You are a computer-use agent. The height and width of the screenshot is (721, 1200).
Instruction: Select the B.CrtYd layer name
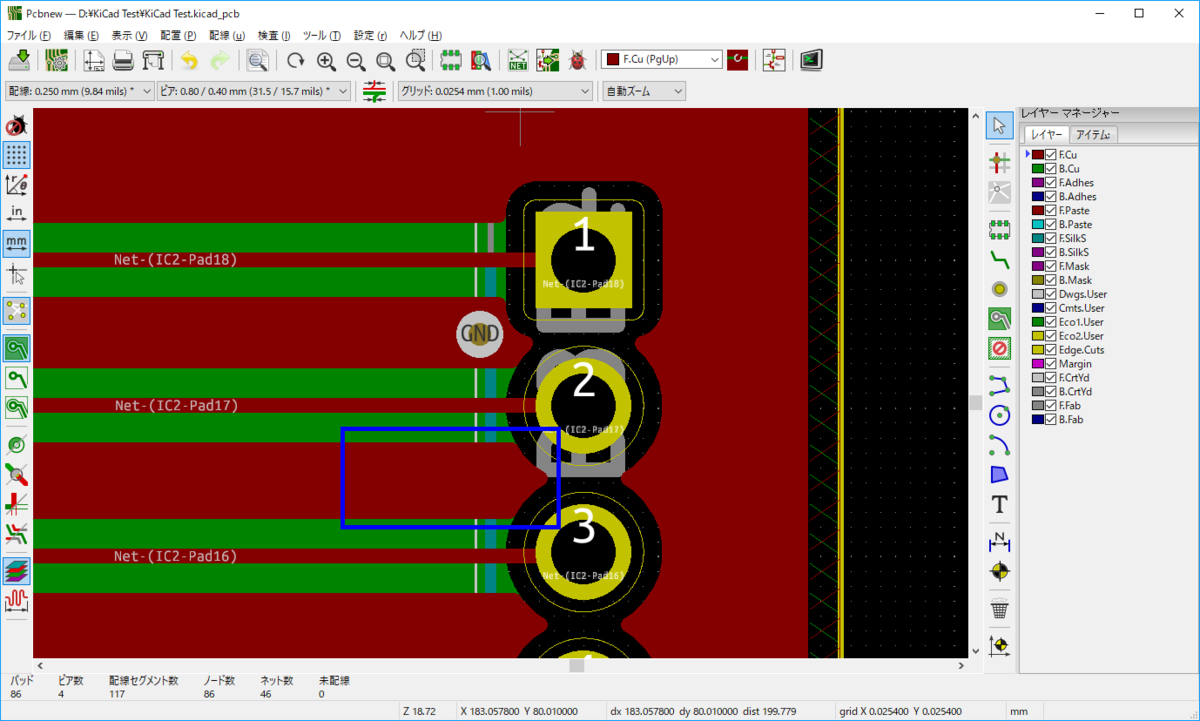coord(1078,392)
